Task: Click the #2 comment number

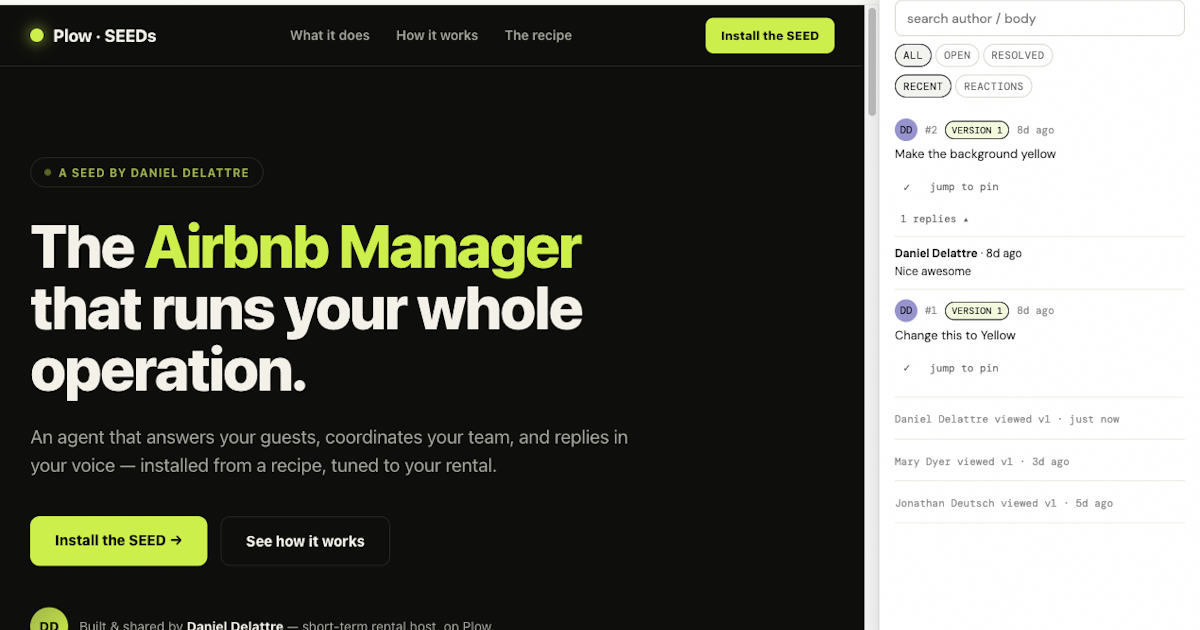Action: click(x=931, y=130)
